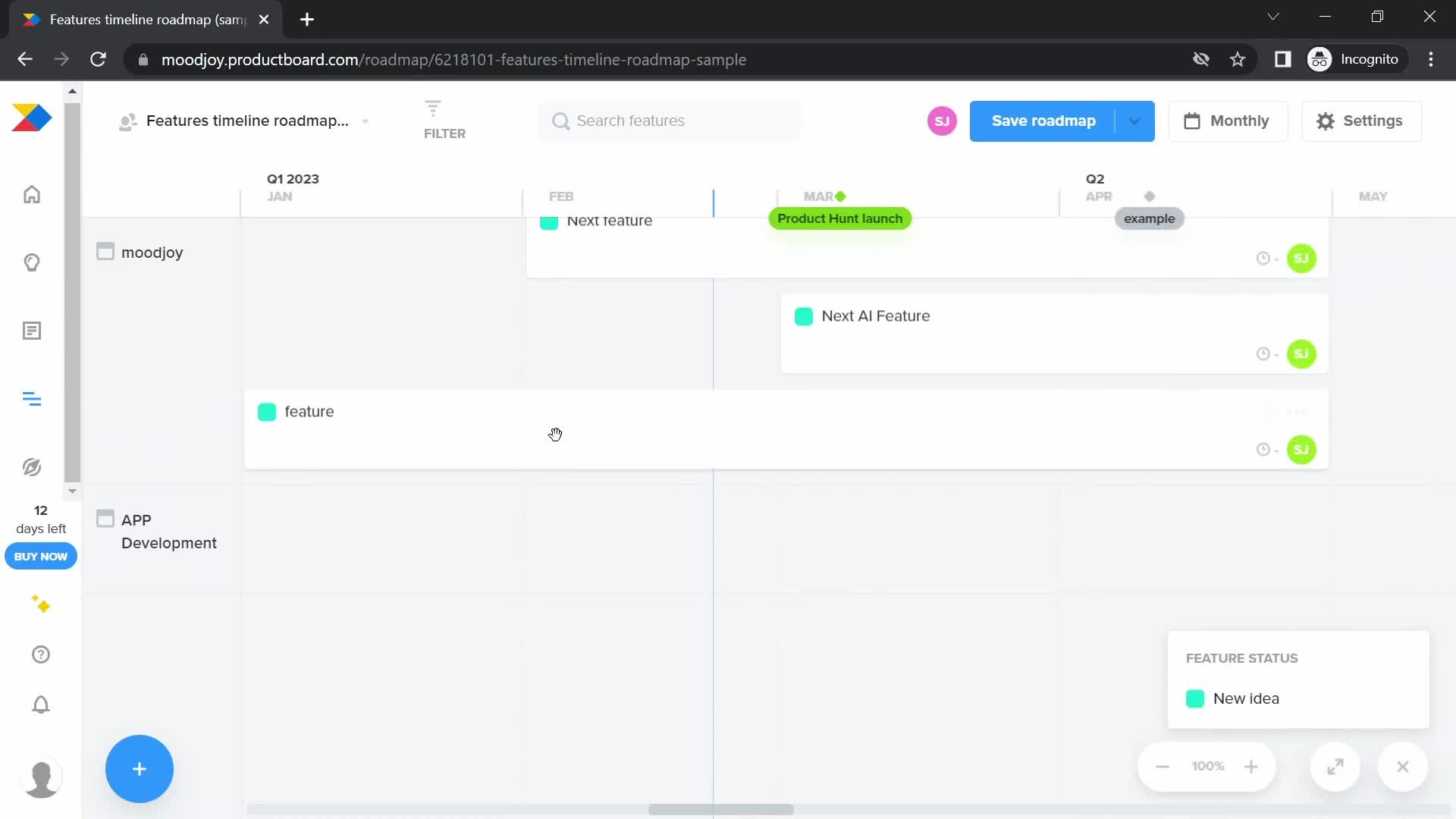The image size is (1456, 819).
Task: Expand the roadmap title dropdown
Action: point(366,121)
